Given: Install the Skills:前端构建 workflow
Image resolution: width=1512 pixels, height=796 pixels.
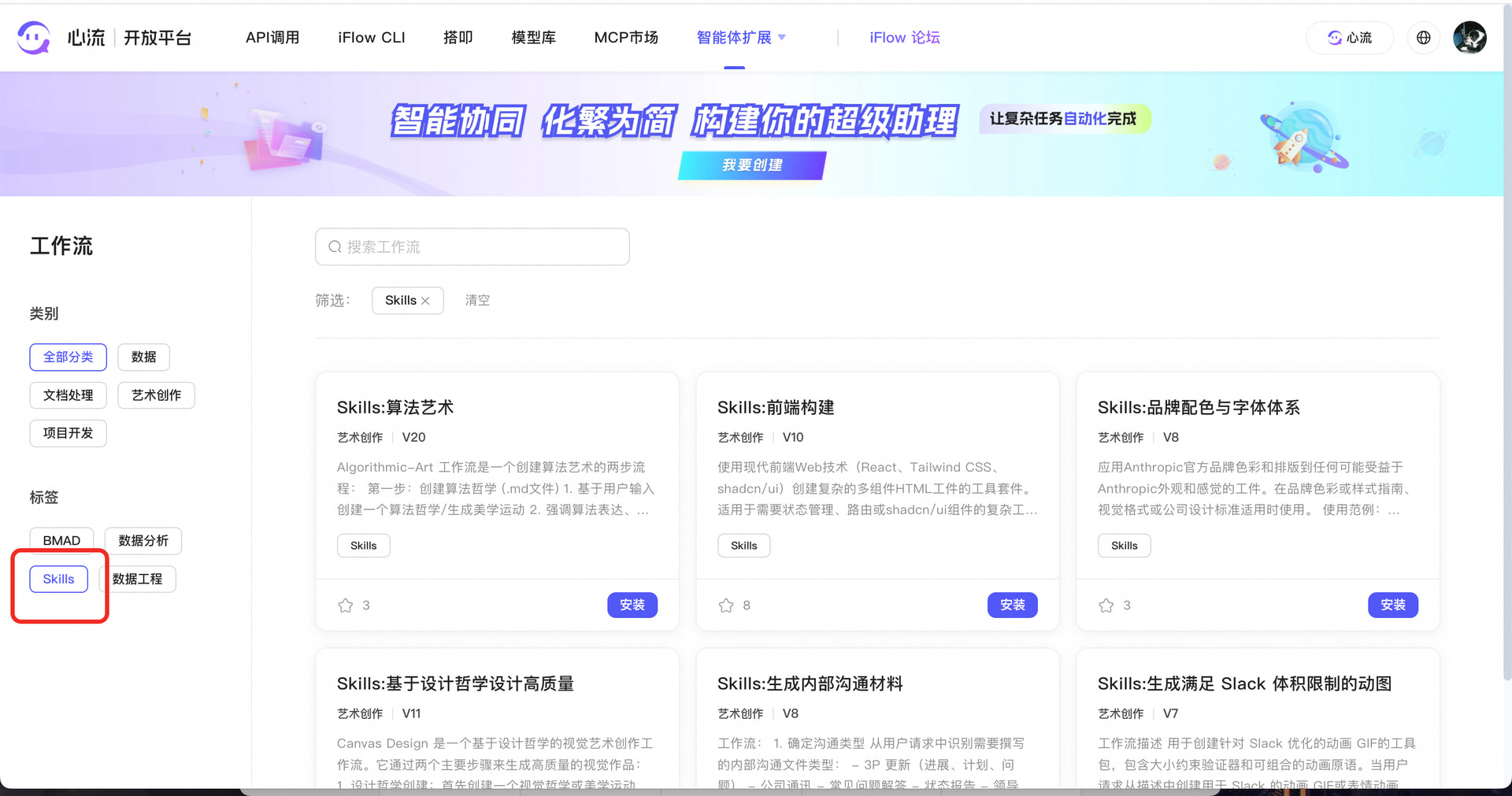Looking at the screenshot, I should [1012, 605].
